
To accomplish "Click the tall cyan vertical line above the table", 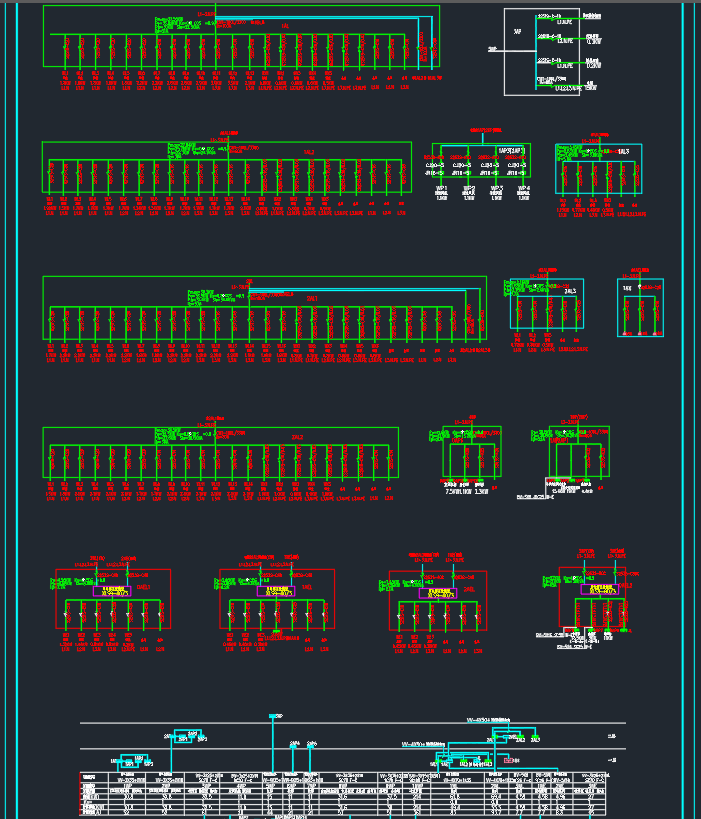I will tap(272, 745).
